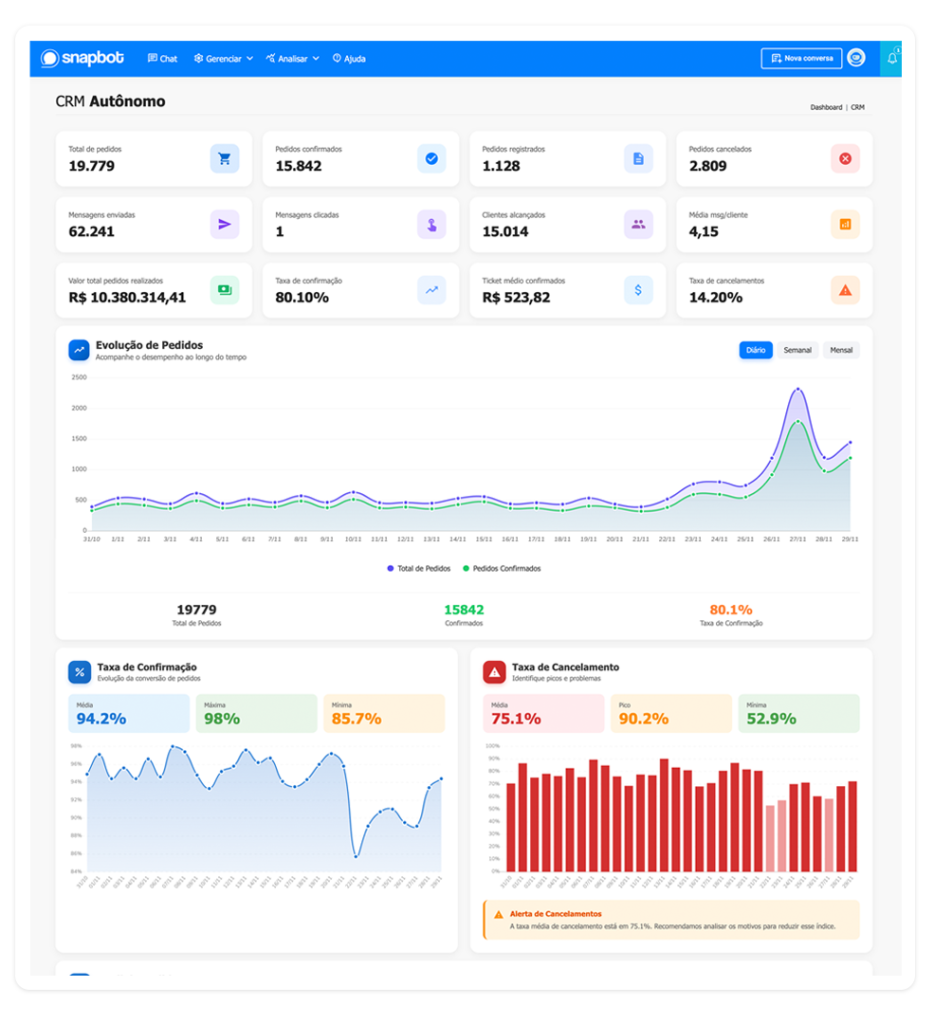Viewport: 934px width, 1024px height.
Task: Click the document icon in Pedidos registrados
Action: 638,158
